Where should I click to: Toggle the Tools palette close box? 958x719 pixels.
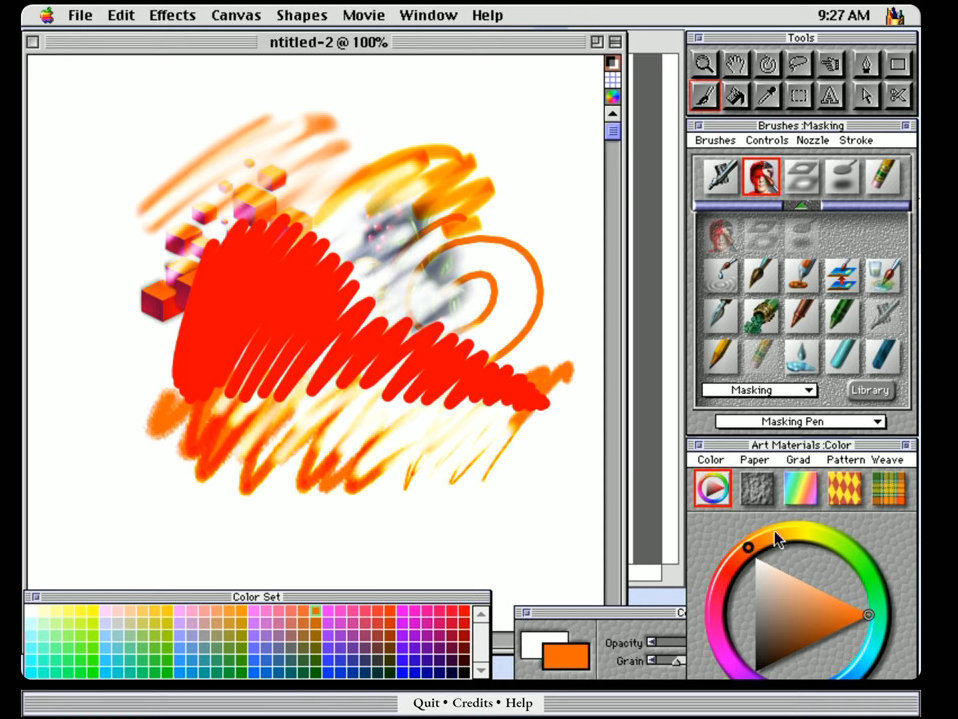[699, 38]
